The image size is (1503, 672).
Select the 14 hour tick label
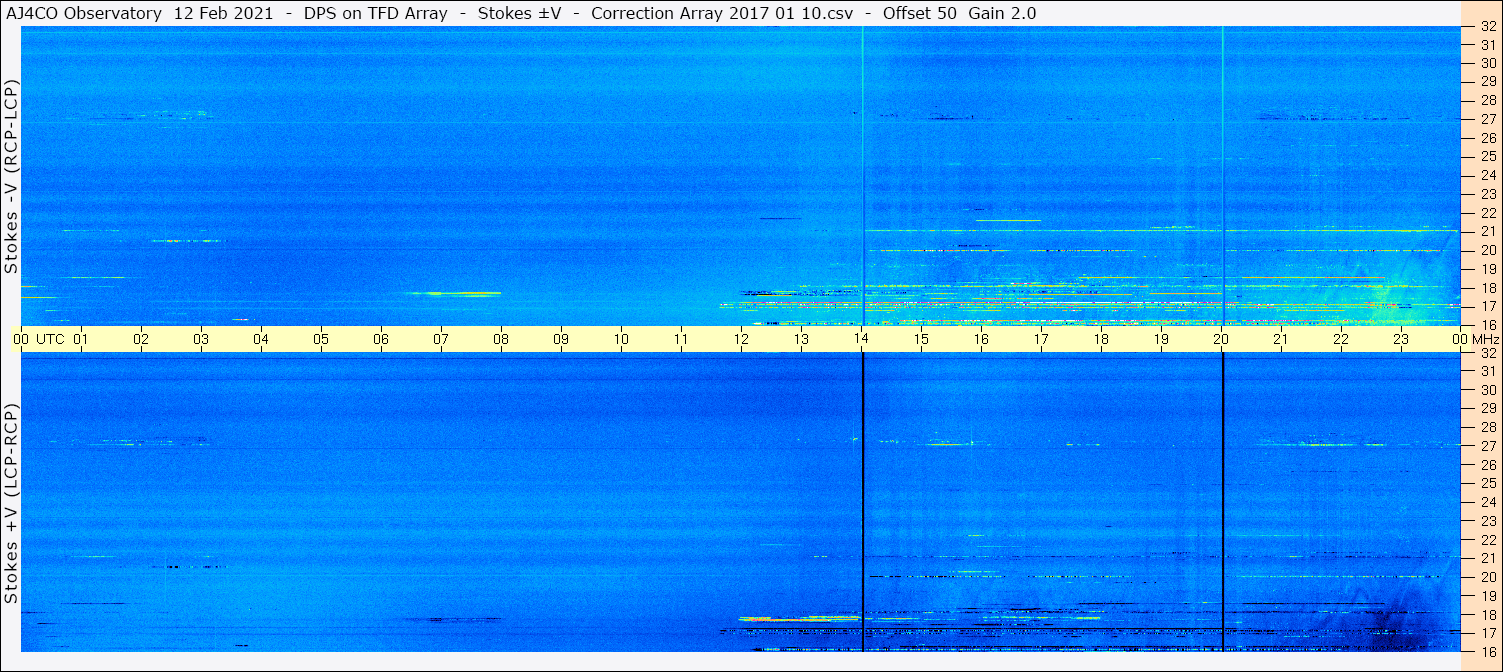pos(861,339)
